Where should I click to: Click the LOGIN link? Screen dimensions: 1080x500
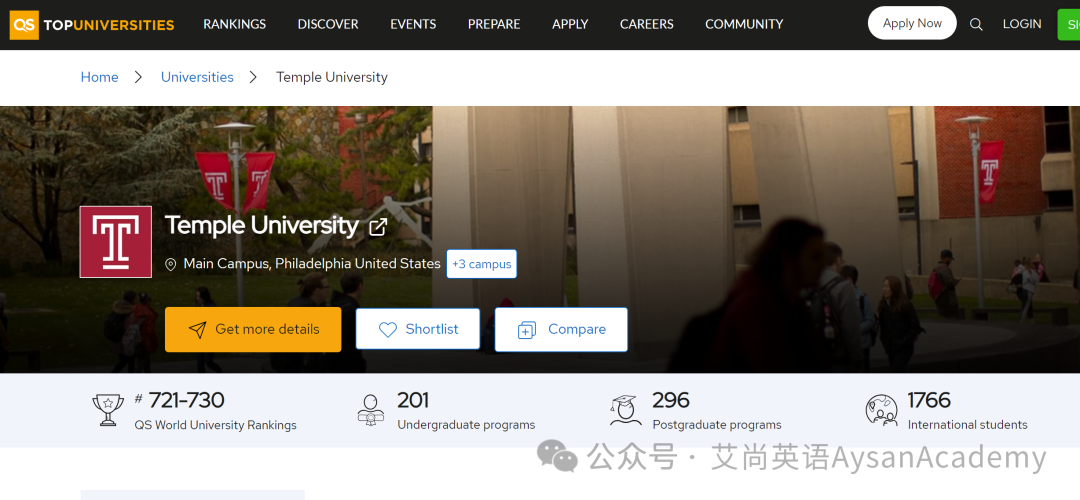(x=1022, y=24)
